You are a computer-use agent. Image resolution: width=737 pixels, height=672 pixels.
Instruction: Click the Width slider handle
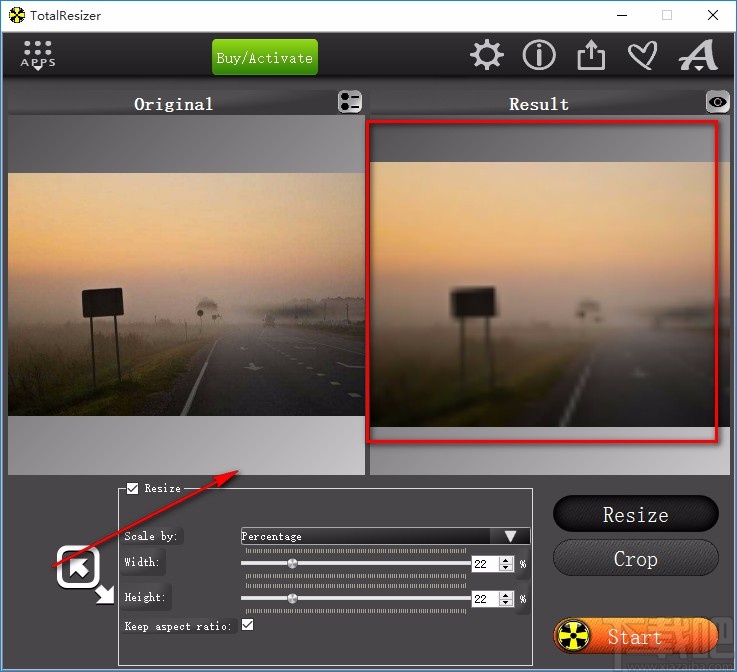(x=292, y=564)
